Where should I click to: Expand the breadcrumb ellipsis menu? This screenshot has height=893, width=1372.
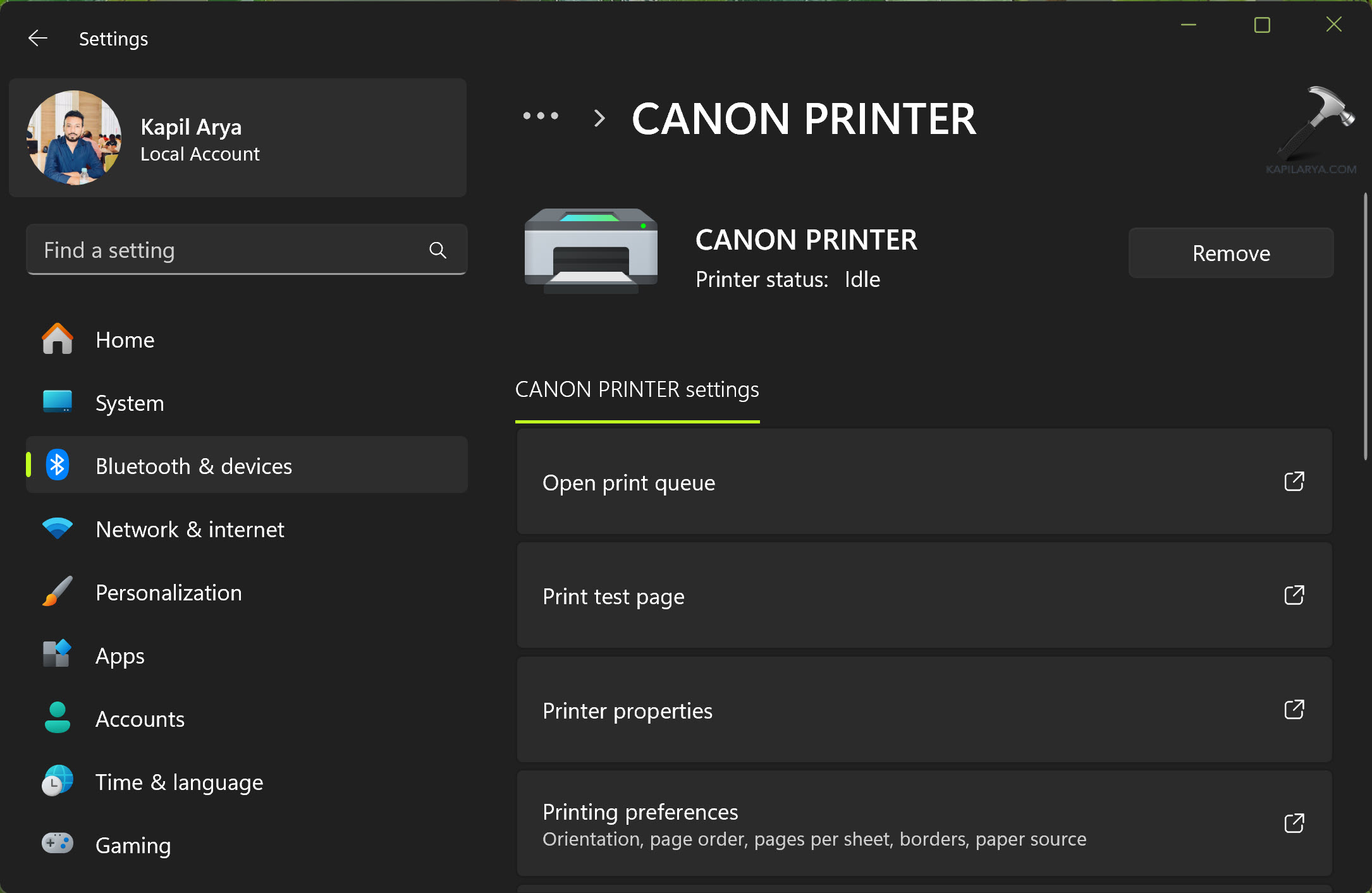tap(541, 118)
